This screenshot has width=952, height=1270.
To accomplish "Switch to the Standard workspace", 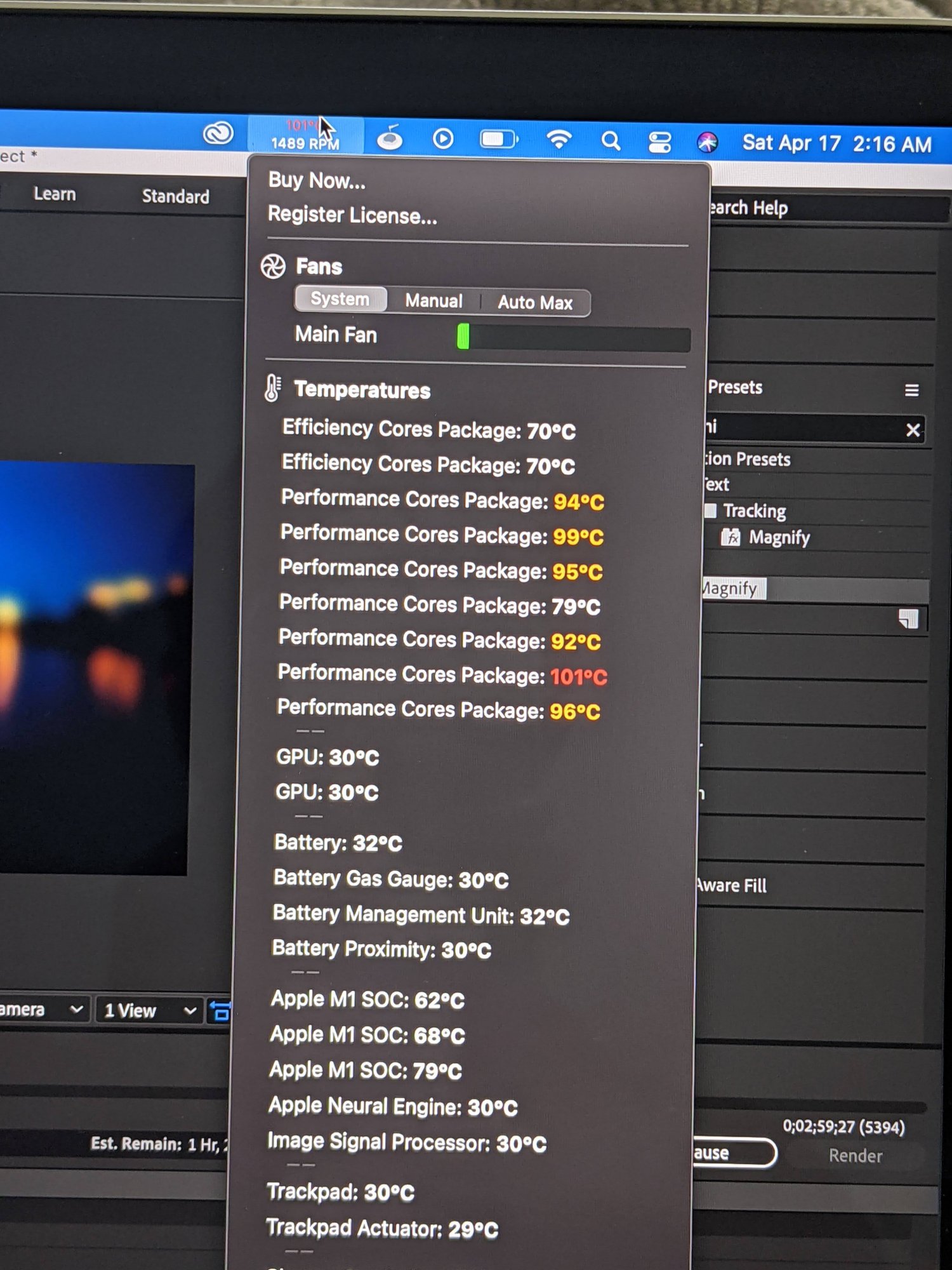I will pyautogui.click(x=175, y=196).
